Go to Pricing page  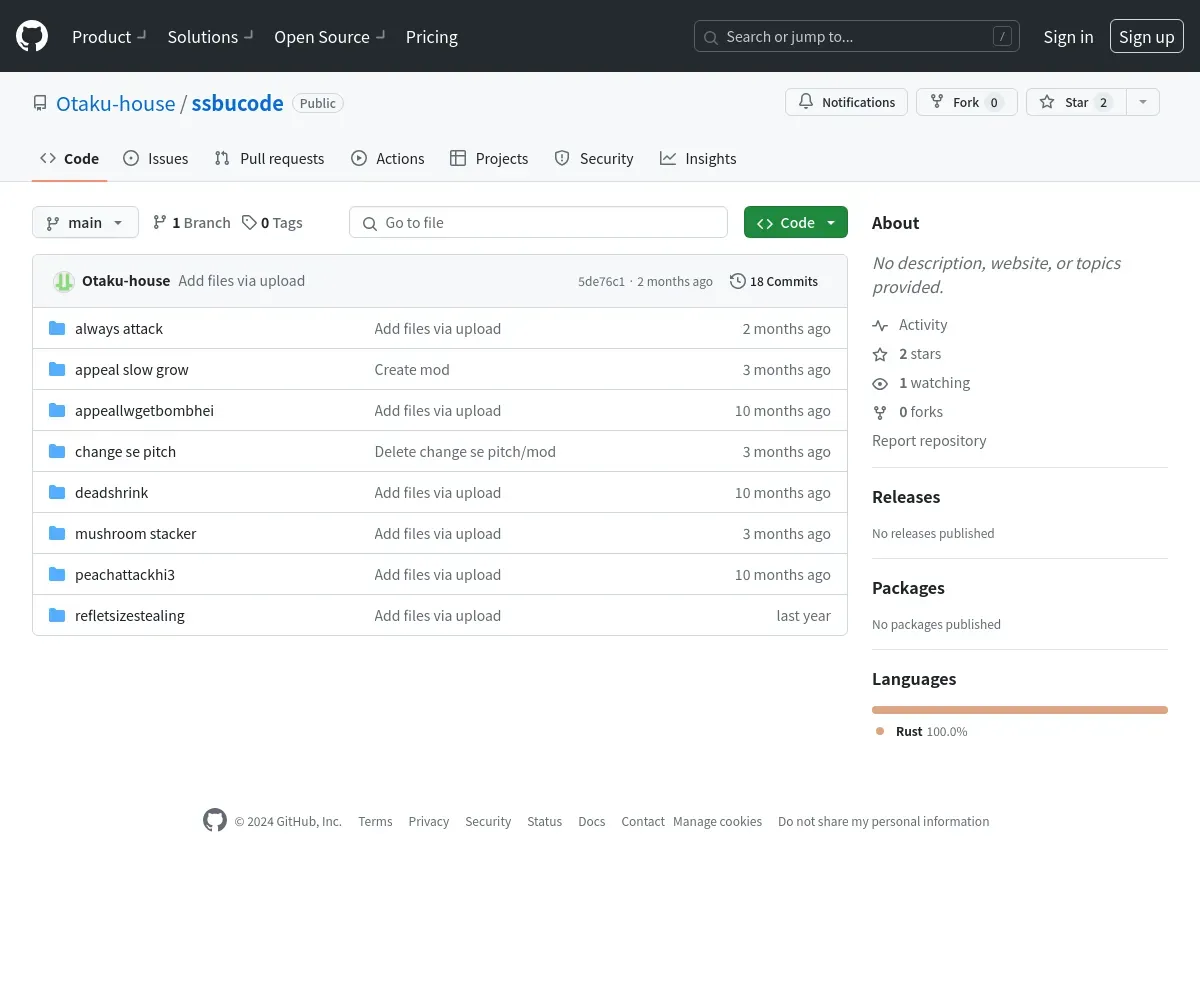coord(432,37)
